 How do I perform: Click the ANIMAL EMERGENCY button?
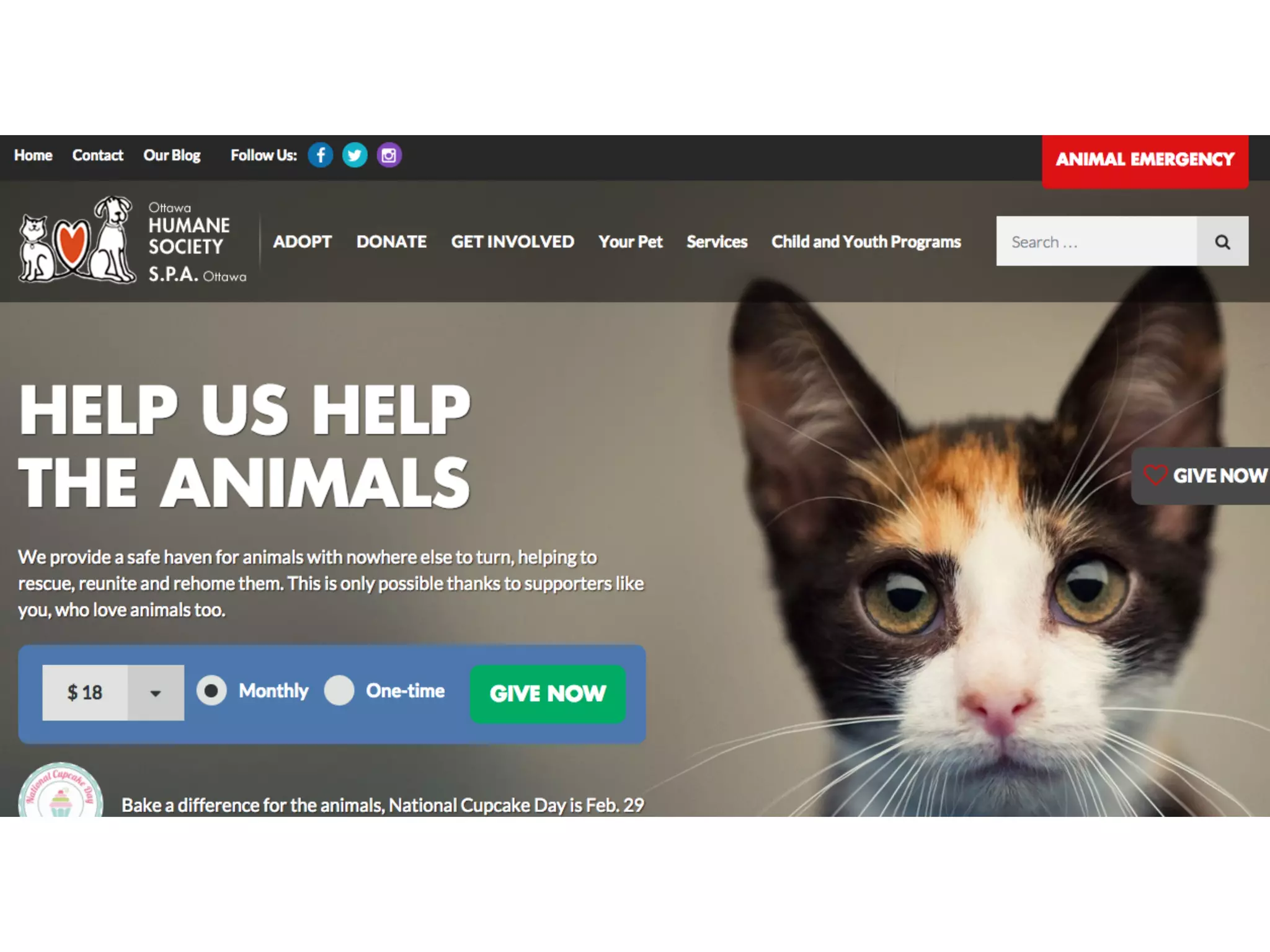[1145, 161]
